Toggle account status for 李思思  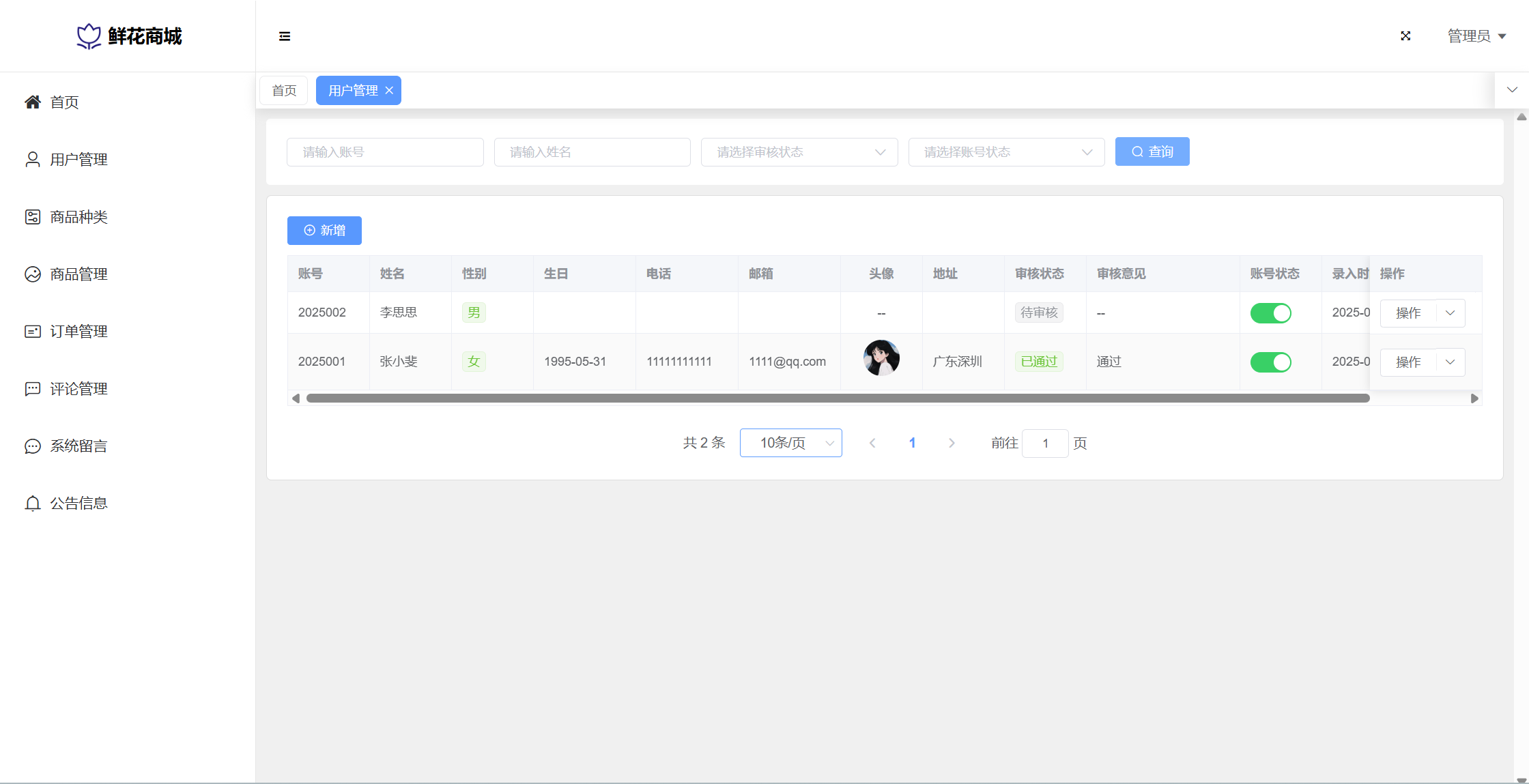(1270, 313)
